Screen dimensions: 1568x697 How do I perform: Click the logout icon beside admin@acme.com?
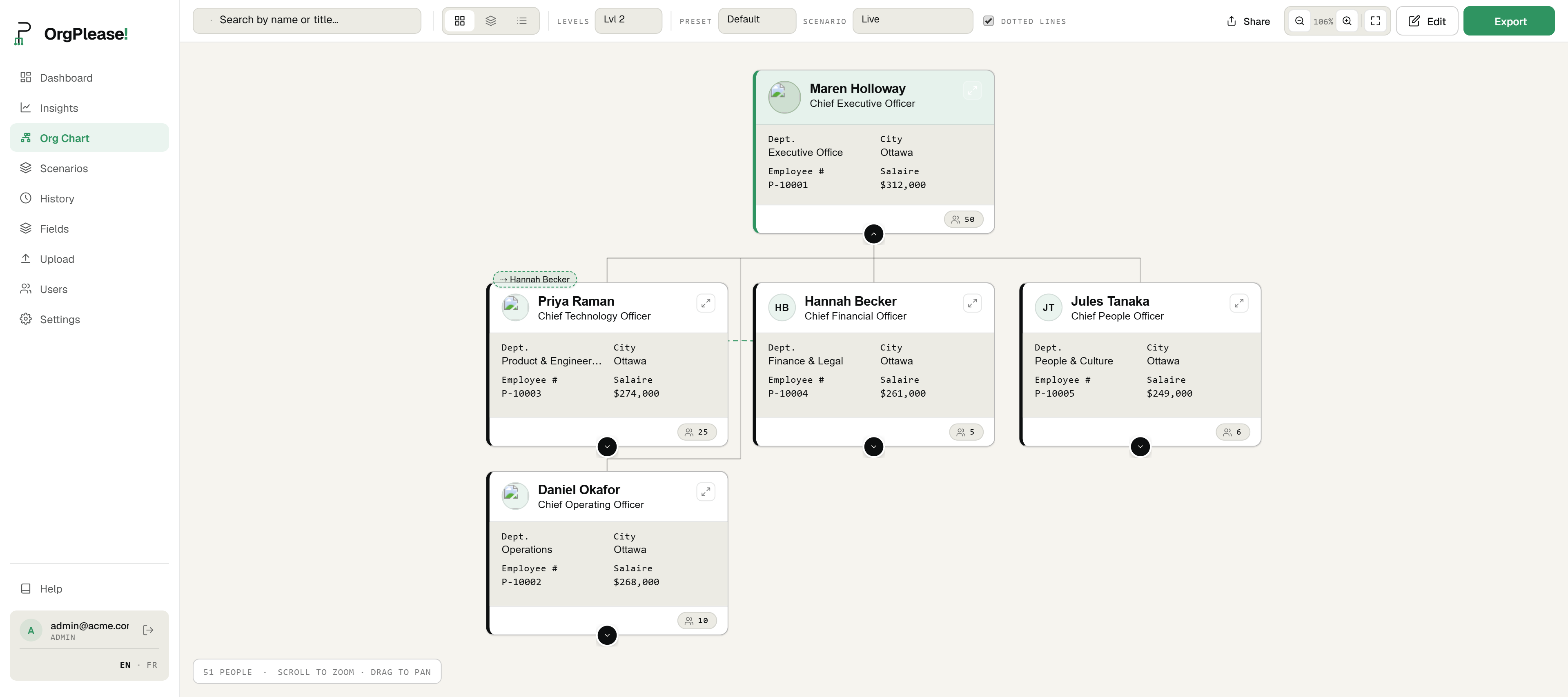[148, 630]
